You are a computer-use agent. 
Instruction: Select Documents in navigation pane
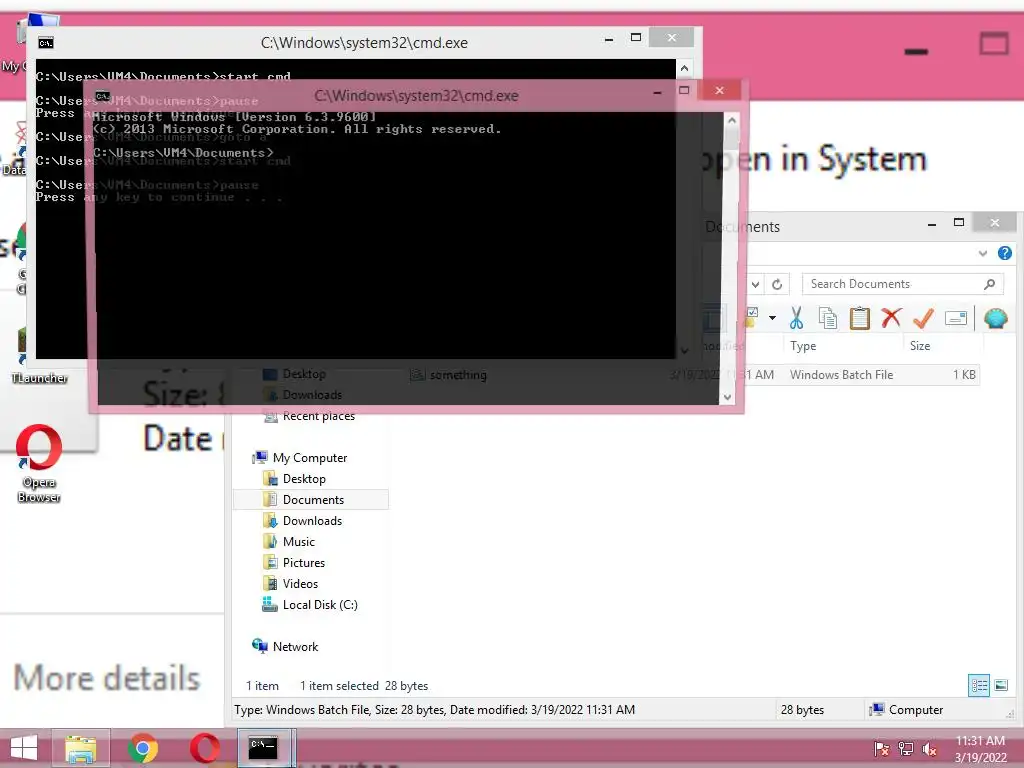pos(313,500)
